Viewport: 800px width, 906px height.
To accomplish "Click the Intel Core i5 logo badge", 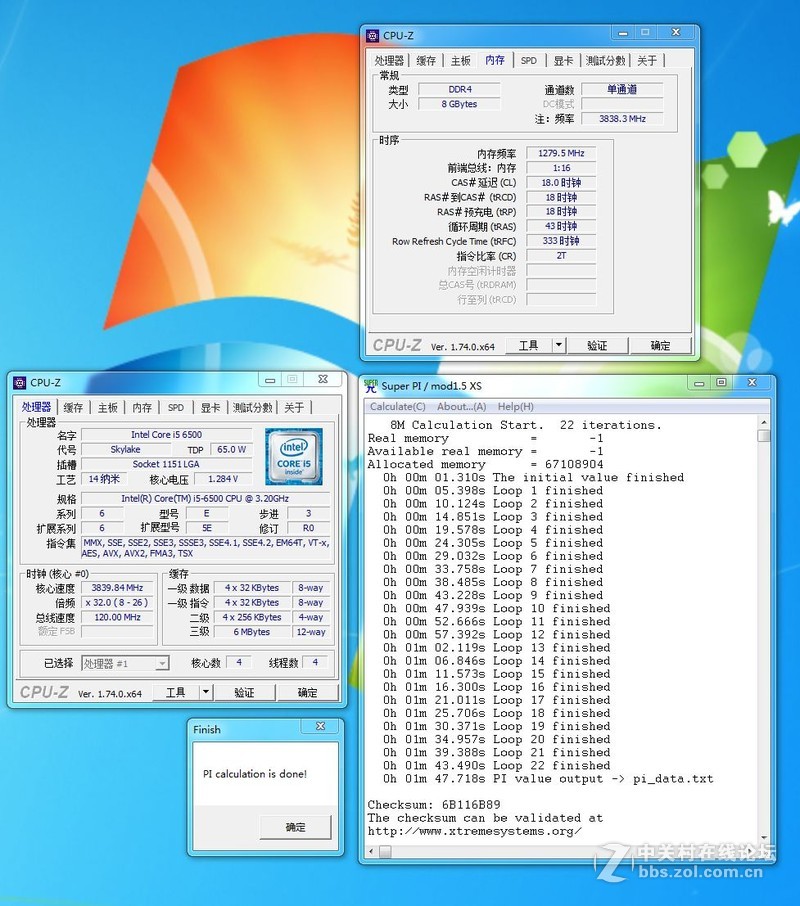I will tap(293, 456).
